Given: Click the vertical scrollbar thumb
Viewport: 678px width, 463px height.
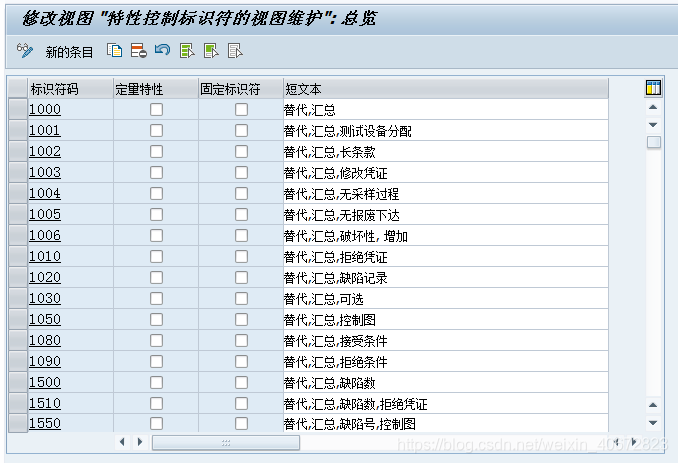Looking at the screenshot, I should pos(653,142).
